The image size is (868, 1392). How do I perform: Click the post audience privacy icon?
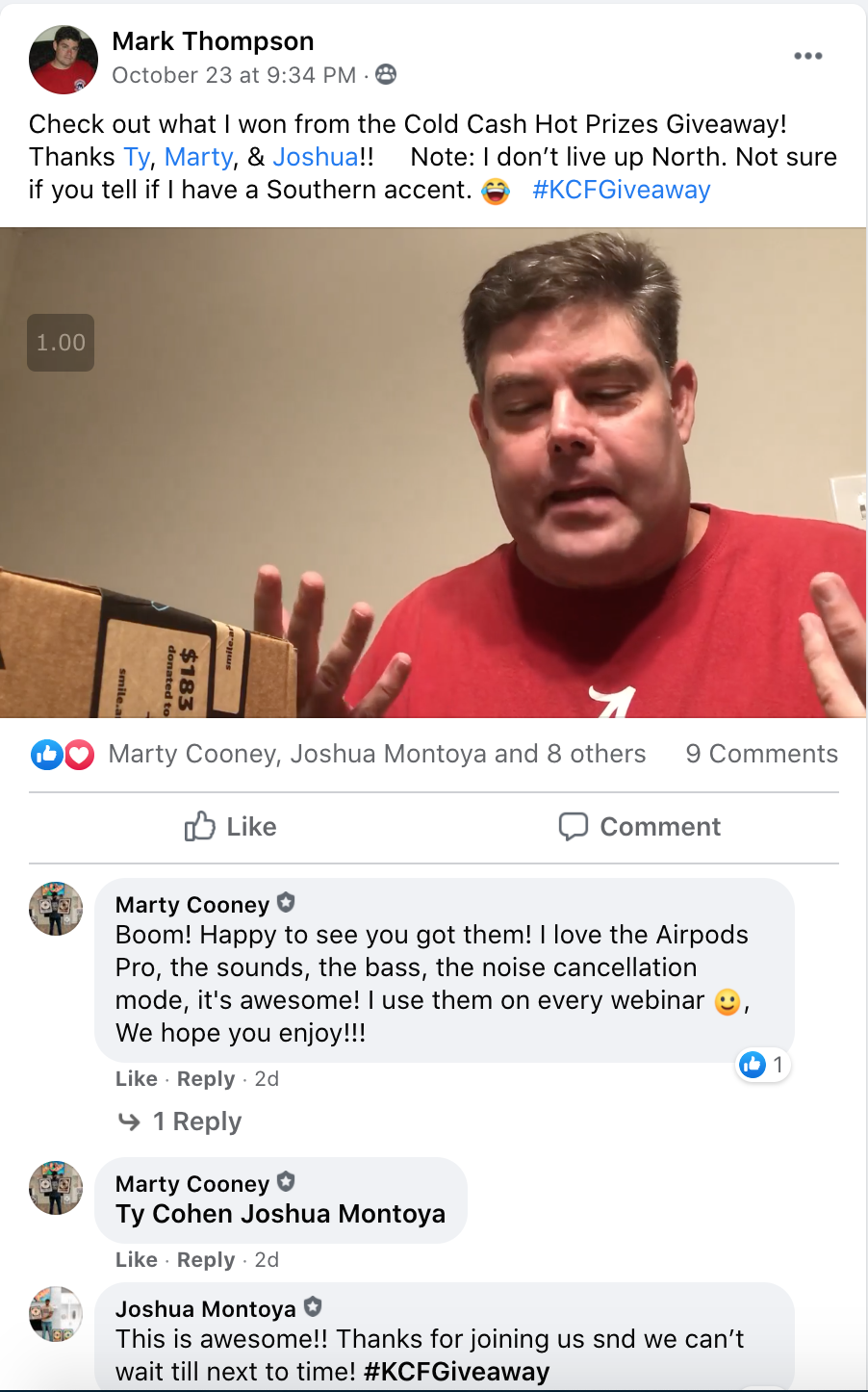pyautogui.click(x=386, y=74)
